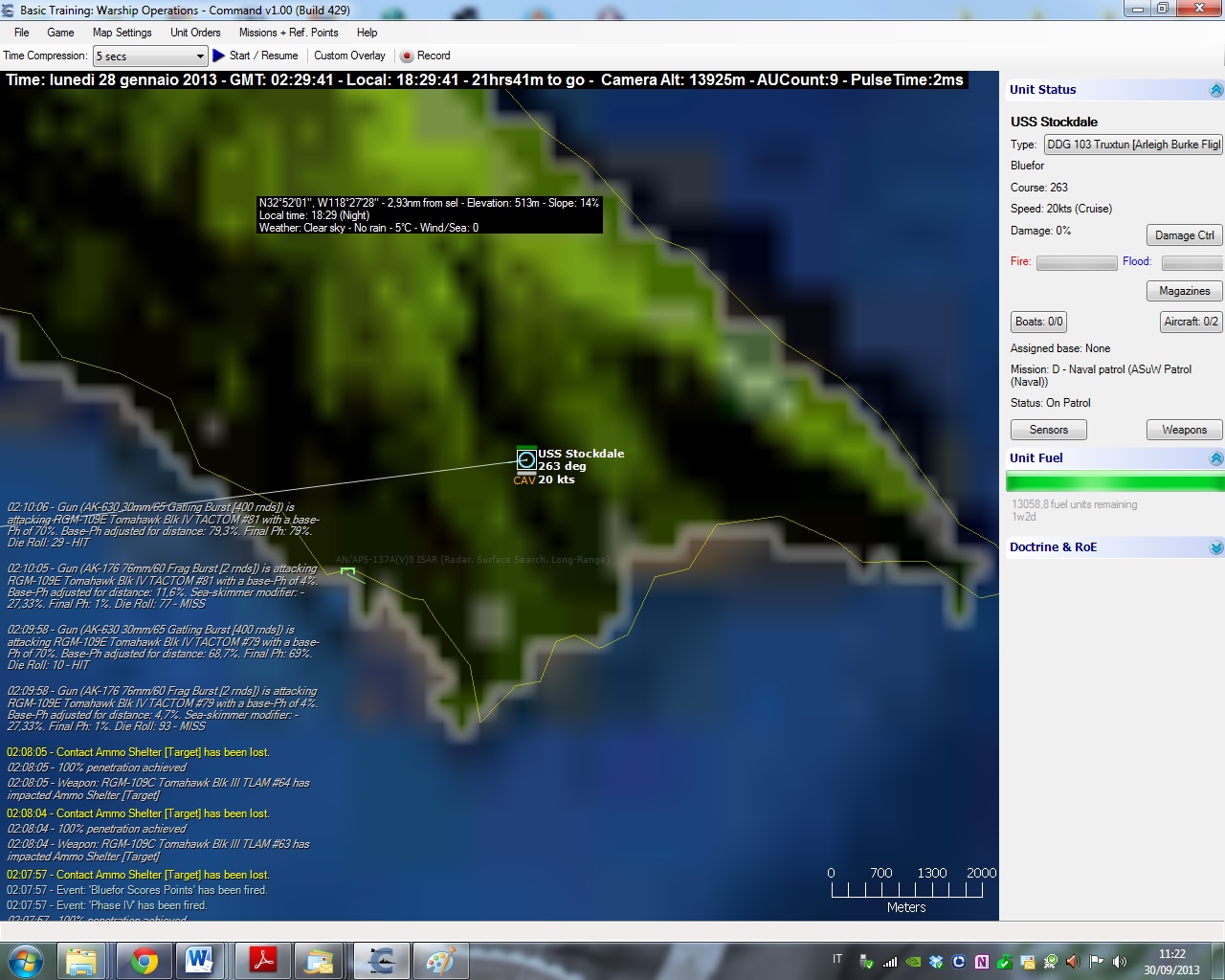Click the green Unit Fuel bar
Viewport: 1225px width, 980px height.
(1115, 482)
